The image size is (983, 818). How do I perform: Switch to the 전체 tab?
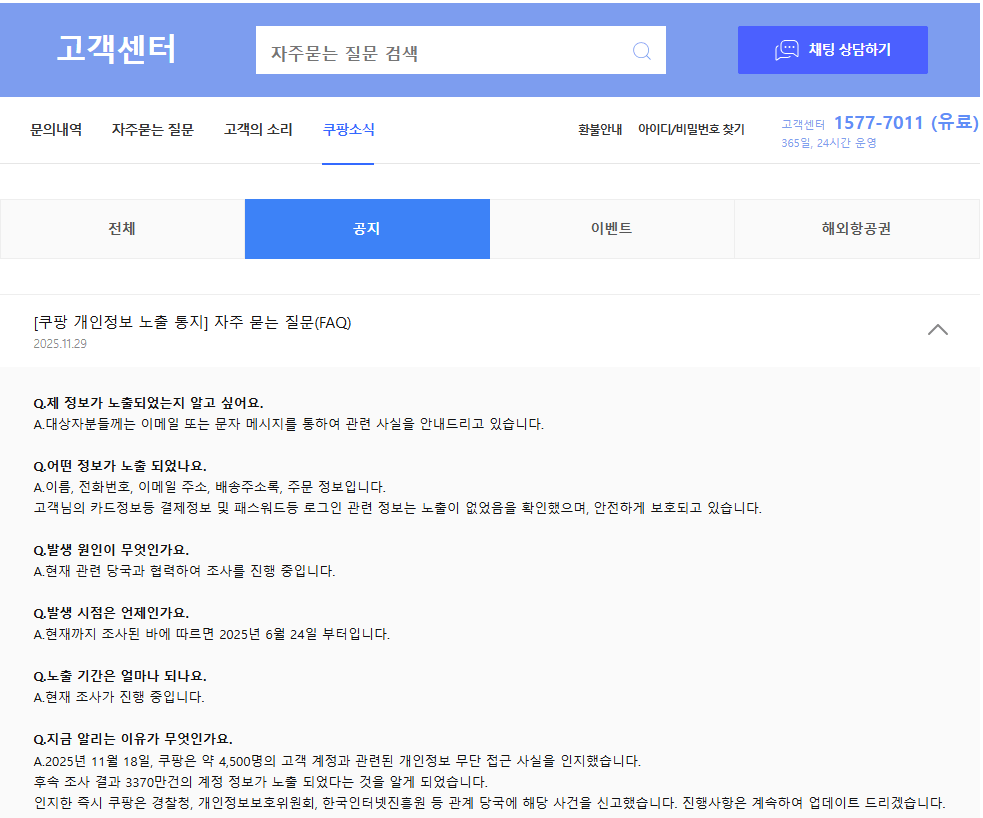click(122, 229)
